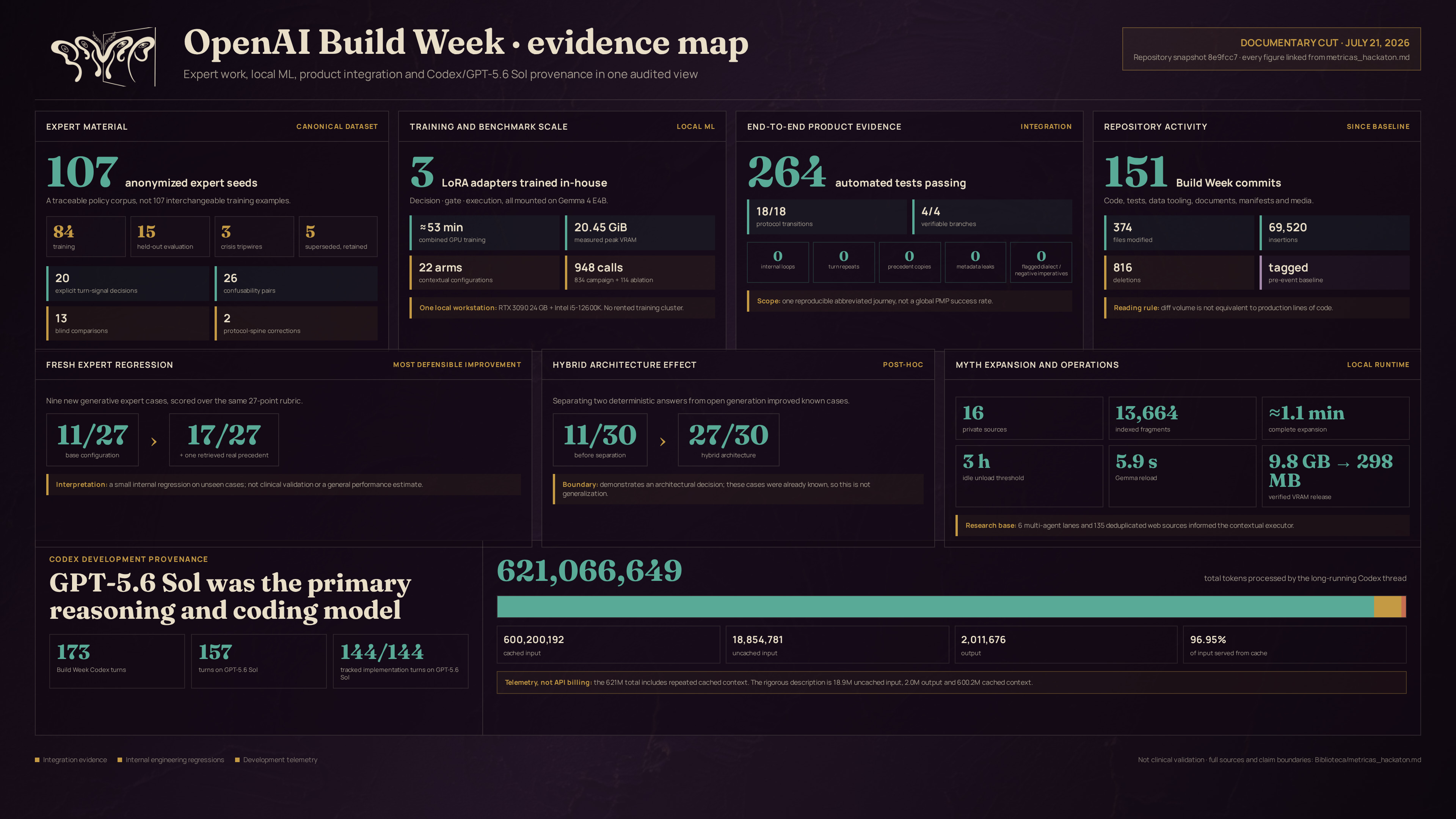Click the teal cached-input segment of token bar

[935, 607]
